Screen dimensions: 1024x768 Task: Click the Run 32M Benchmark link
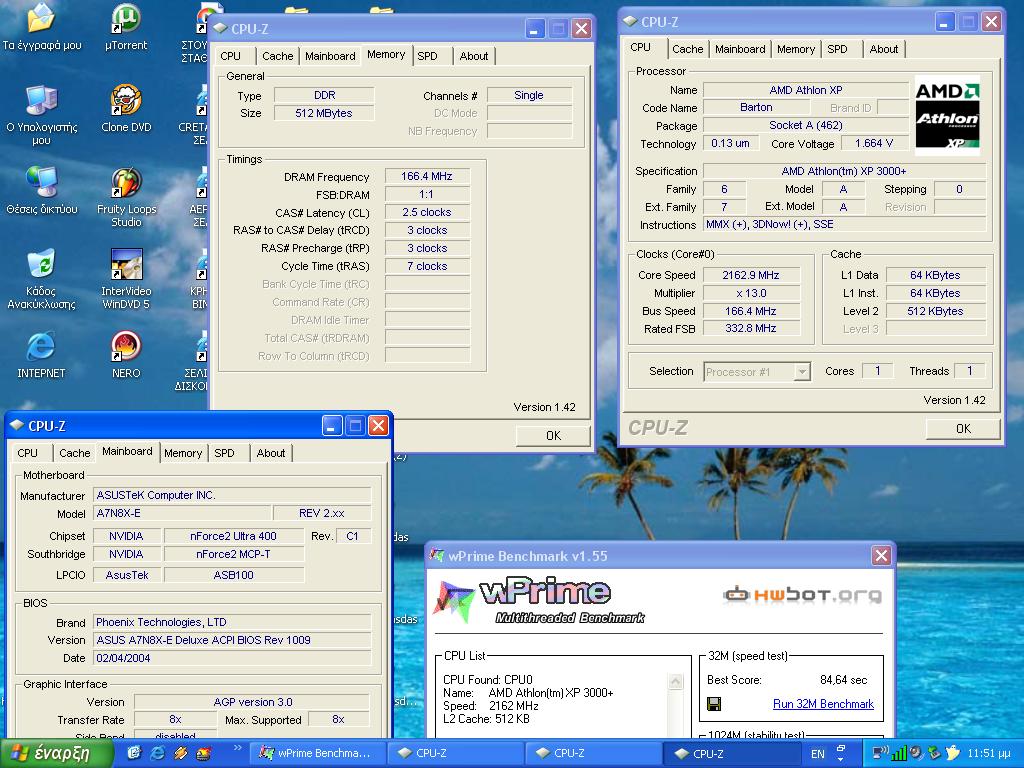coord(823,704)
